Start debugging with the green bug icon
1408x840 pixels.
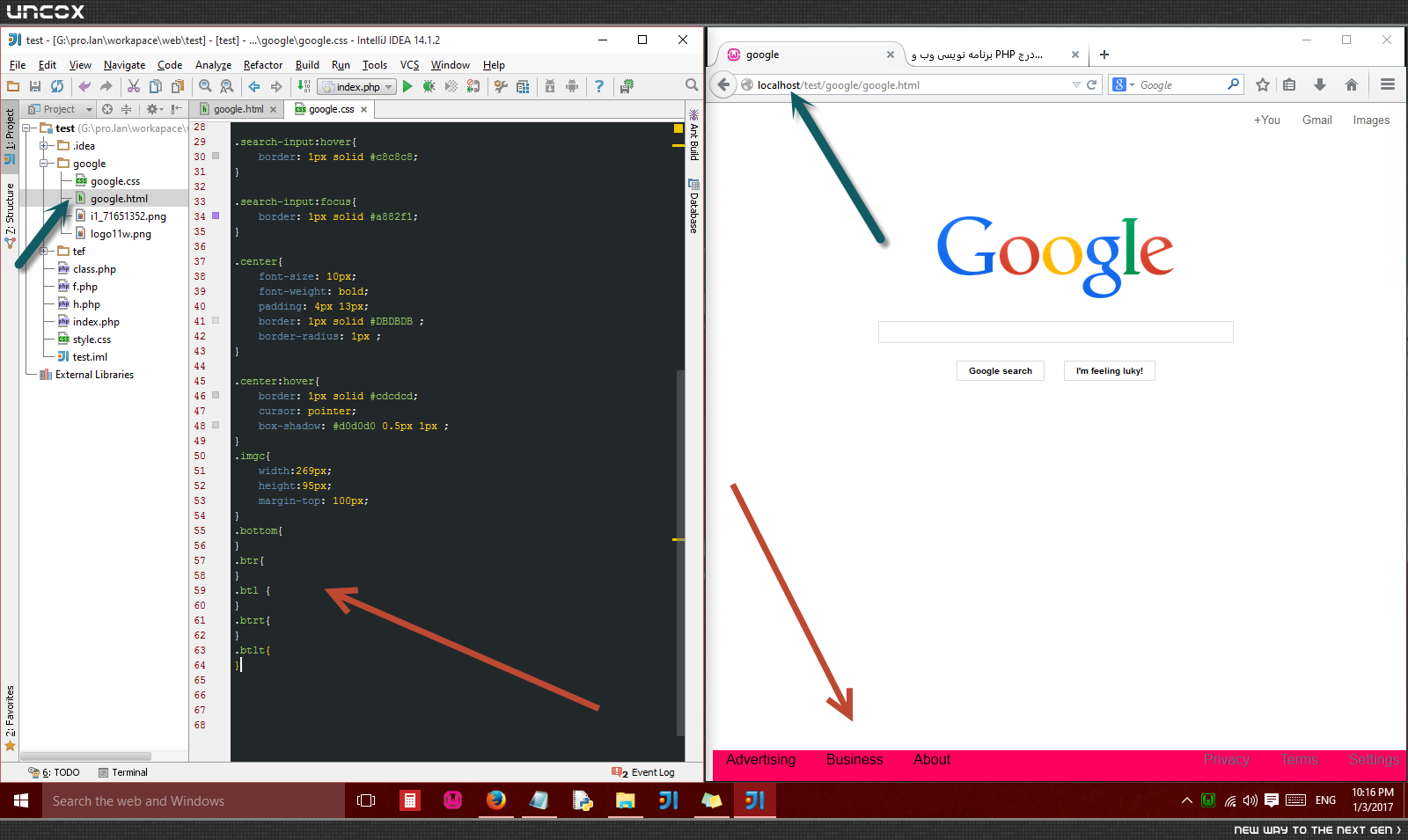(429, 86)
